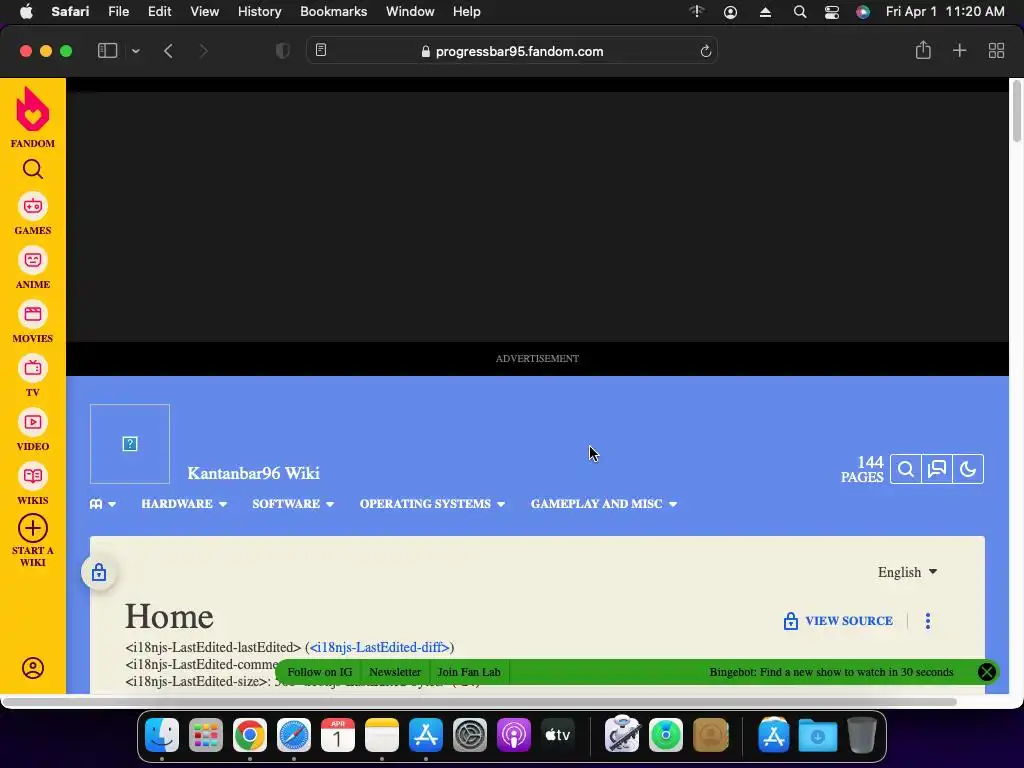Click the Start a Wiki plus icon
This screenshot has width=1024, height=768.
[x=33, y=528]
